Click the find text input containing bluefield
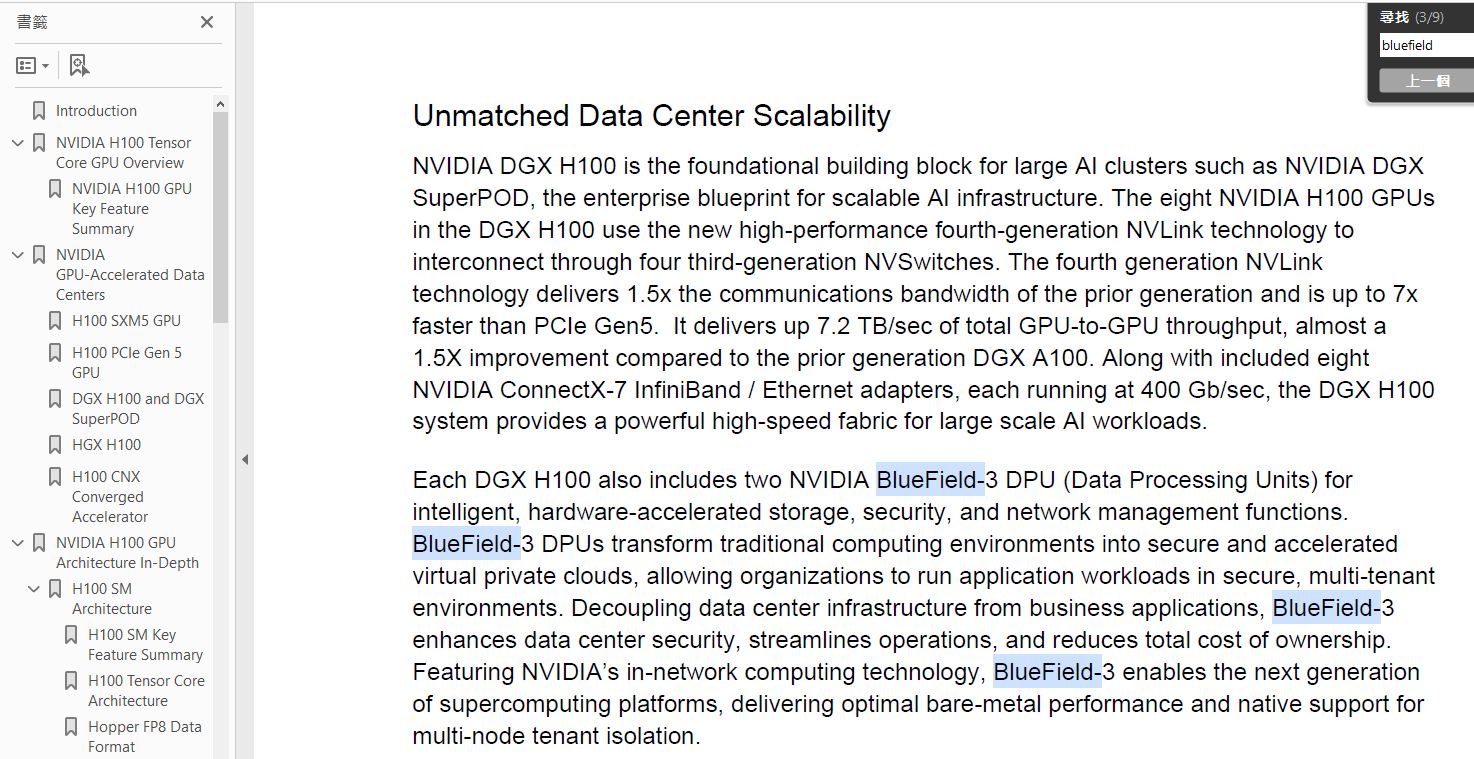Screen dimensions: 1474x759 (1426, 45)
